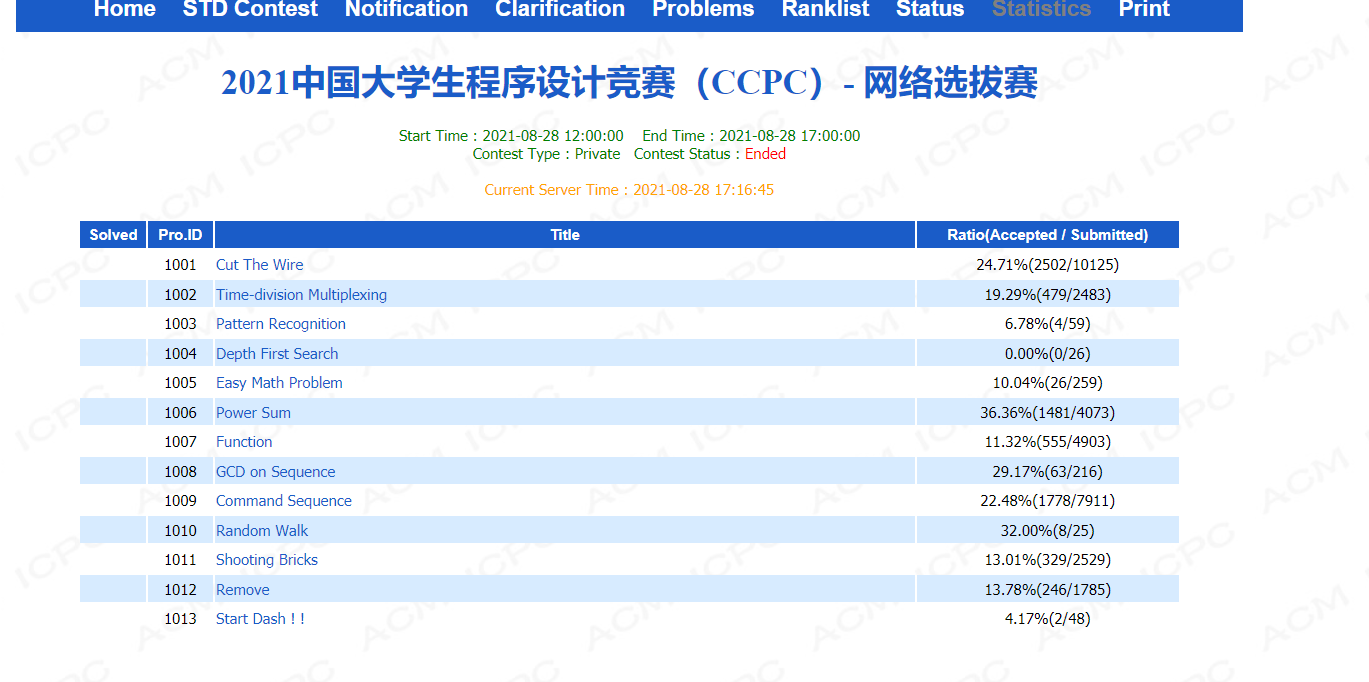
Task: Open problem "Command Sequence"
Action: [284, 500]
